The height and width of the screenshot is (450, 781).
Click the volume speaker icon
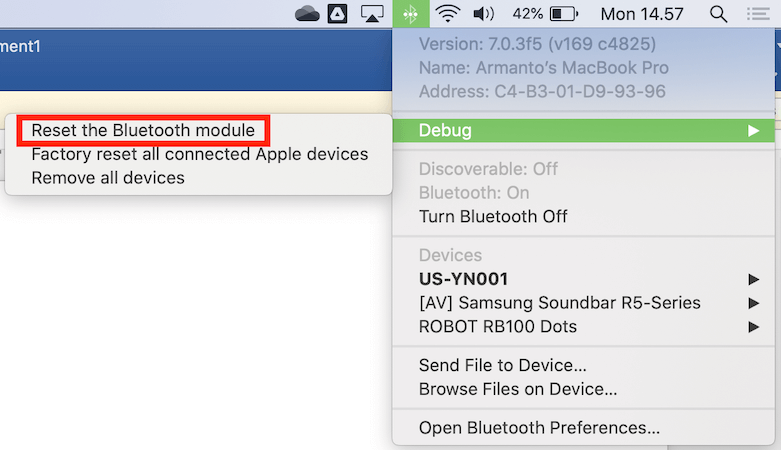tap(483, 13)
